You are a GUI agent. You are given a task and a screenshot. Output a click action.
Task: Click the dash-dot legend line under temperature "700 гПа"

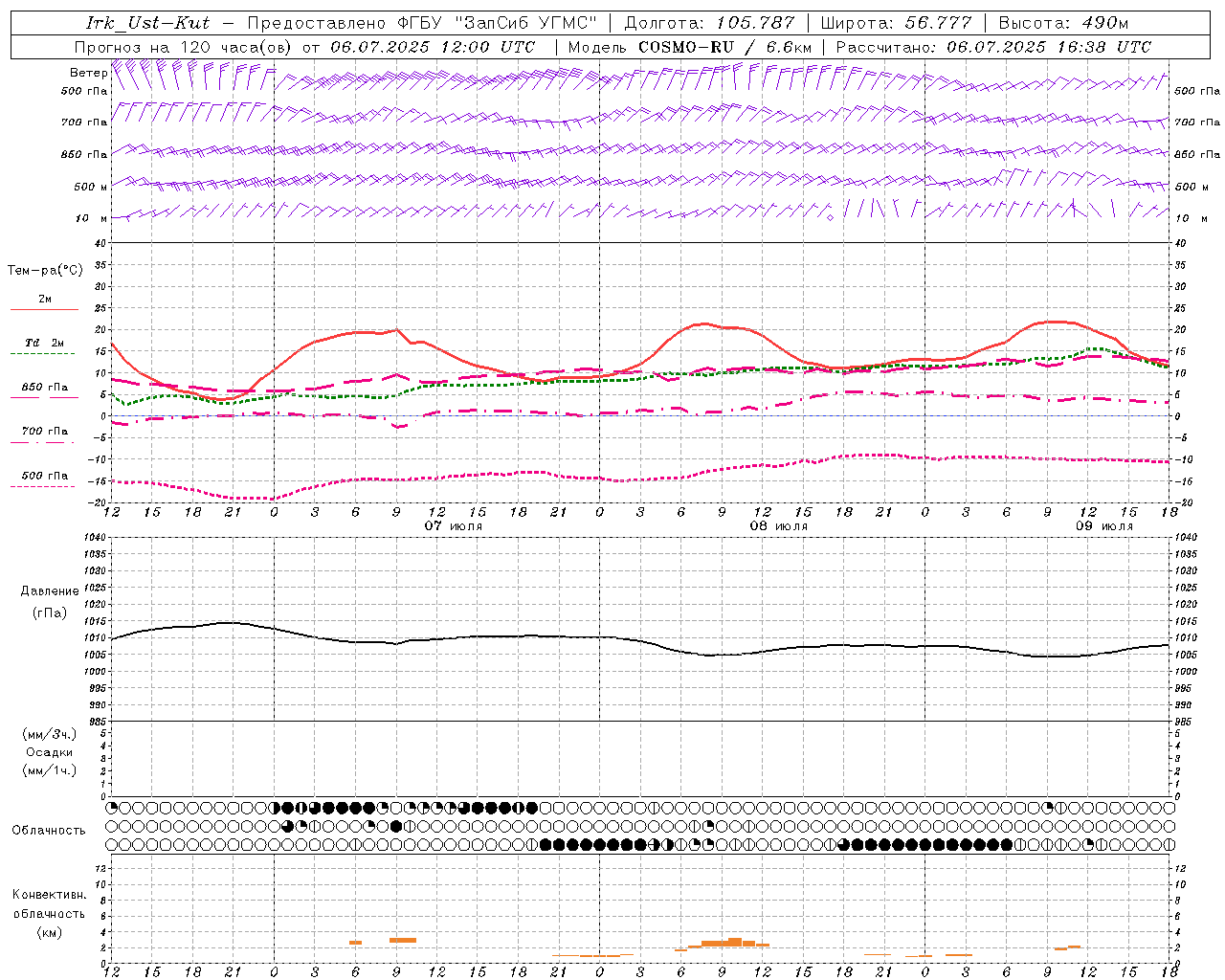point(42,442)
